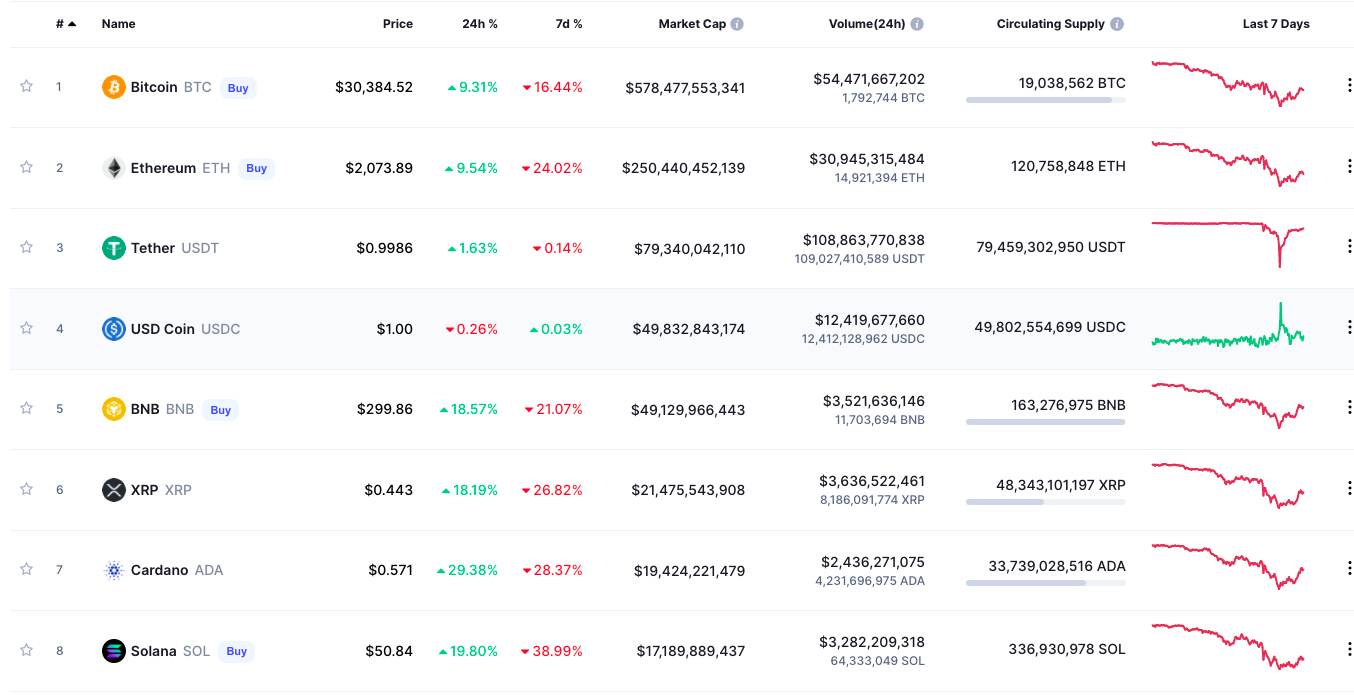Open the BNB logo icon

pyautogui.click(x=114, y=409)
